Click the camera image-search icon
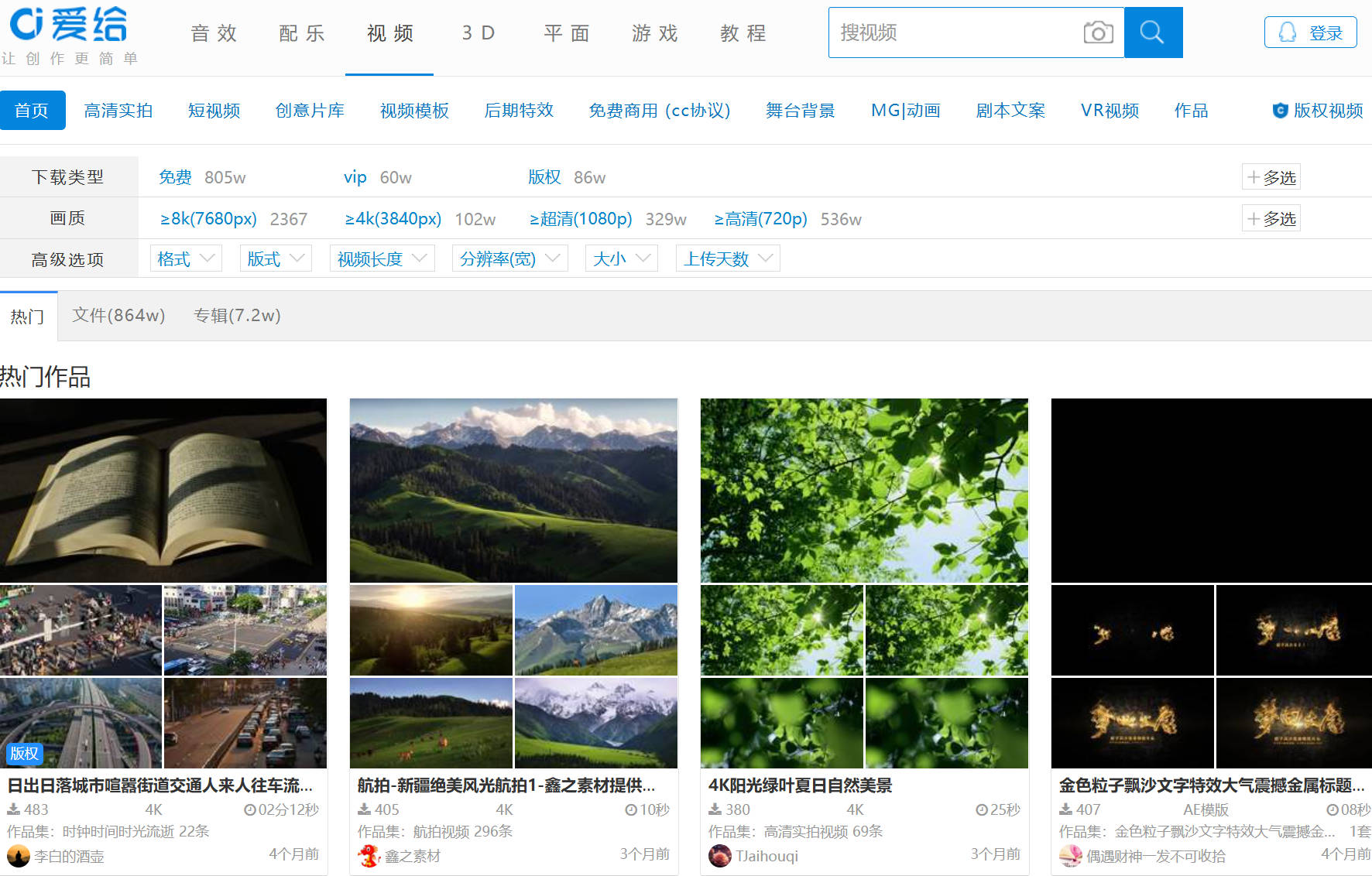1372x876 pixels. coord(1098,33)
